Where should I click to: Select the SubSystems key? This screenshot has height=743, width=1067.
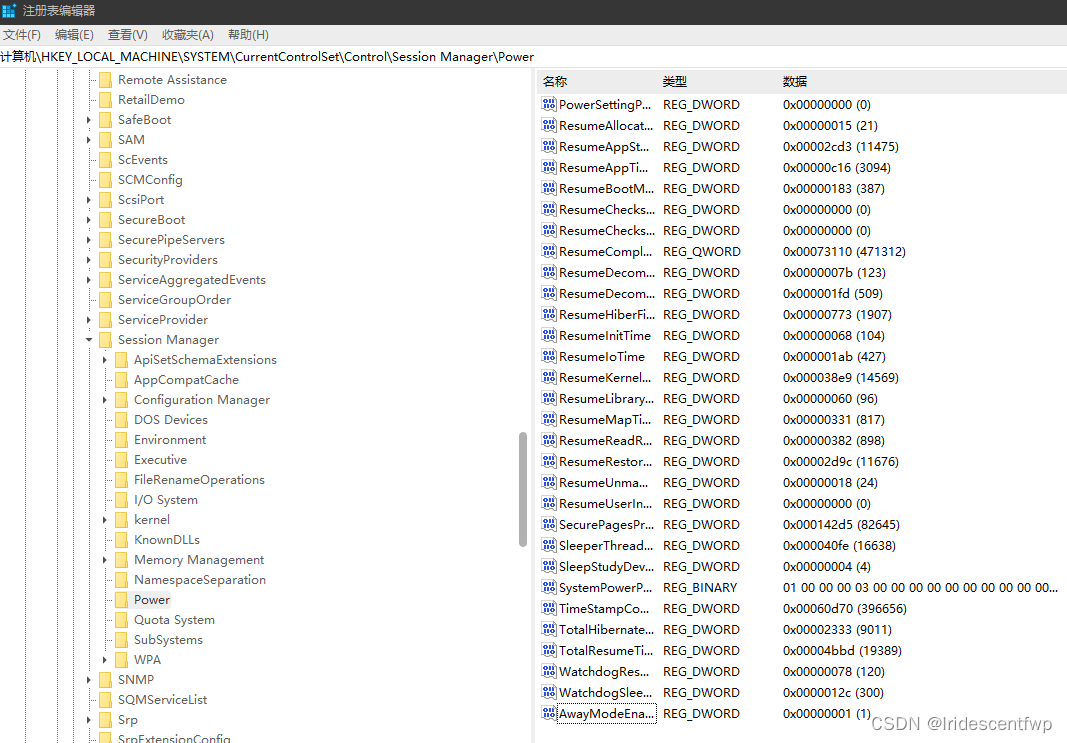(x=168, y=640)
